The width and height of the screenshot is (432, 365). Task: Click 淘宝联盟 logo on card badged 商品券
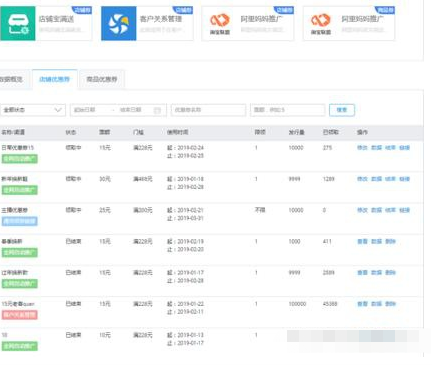point(321,23)
